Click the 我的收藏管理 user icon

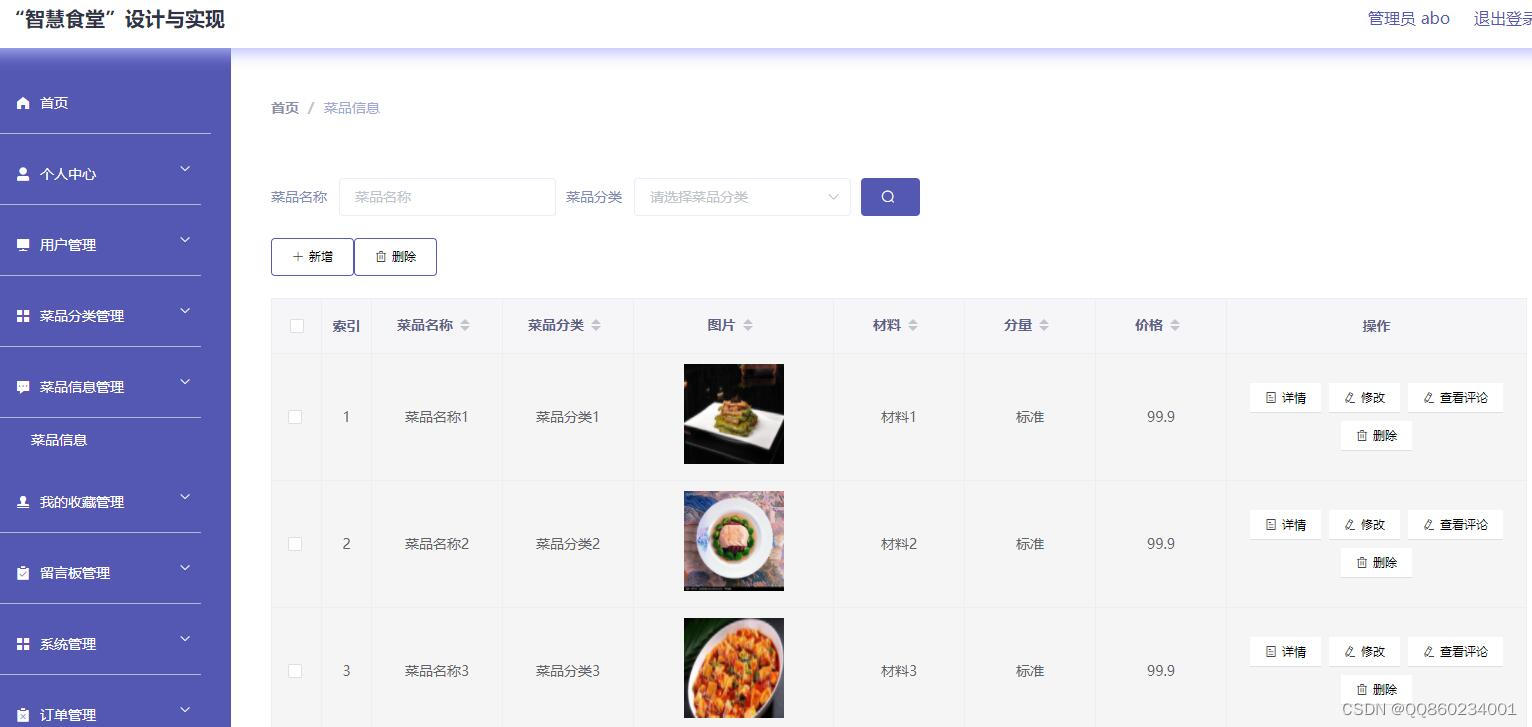point(22,501)
